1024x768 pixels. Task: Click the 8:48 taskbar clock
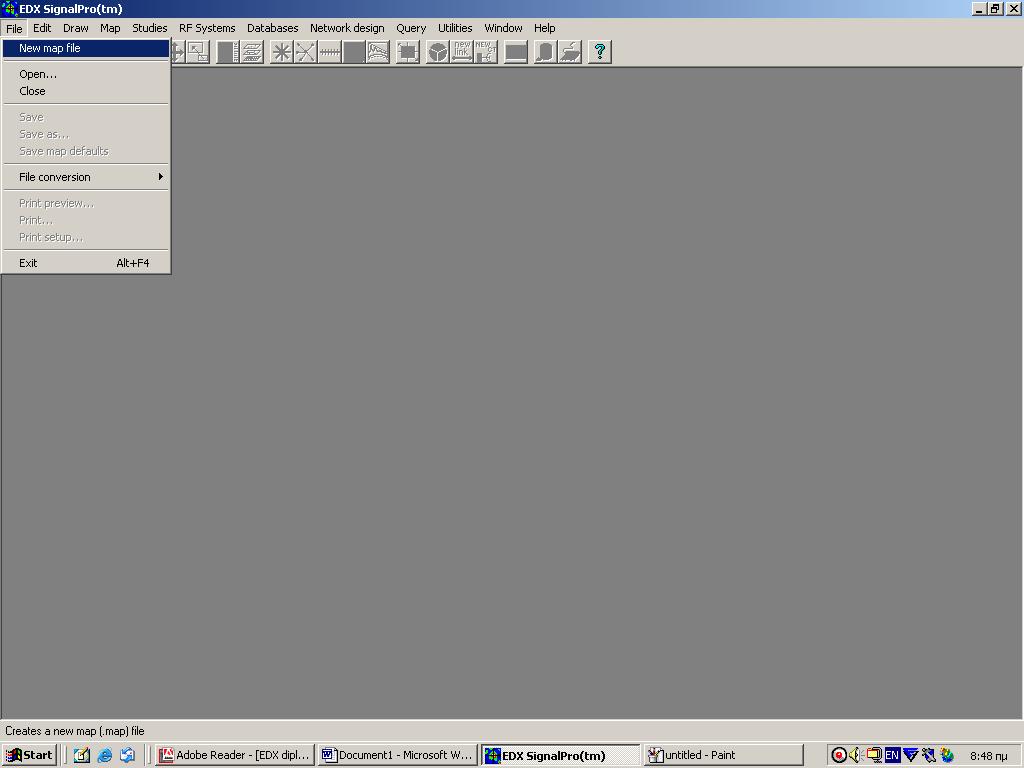988,756
